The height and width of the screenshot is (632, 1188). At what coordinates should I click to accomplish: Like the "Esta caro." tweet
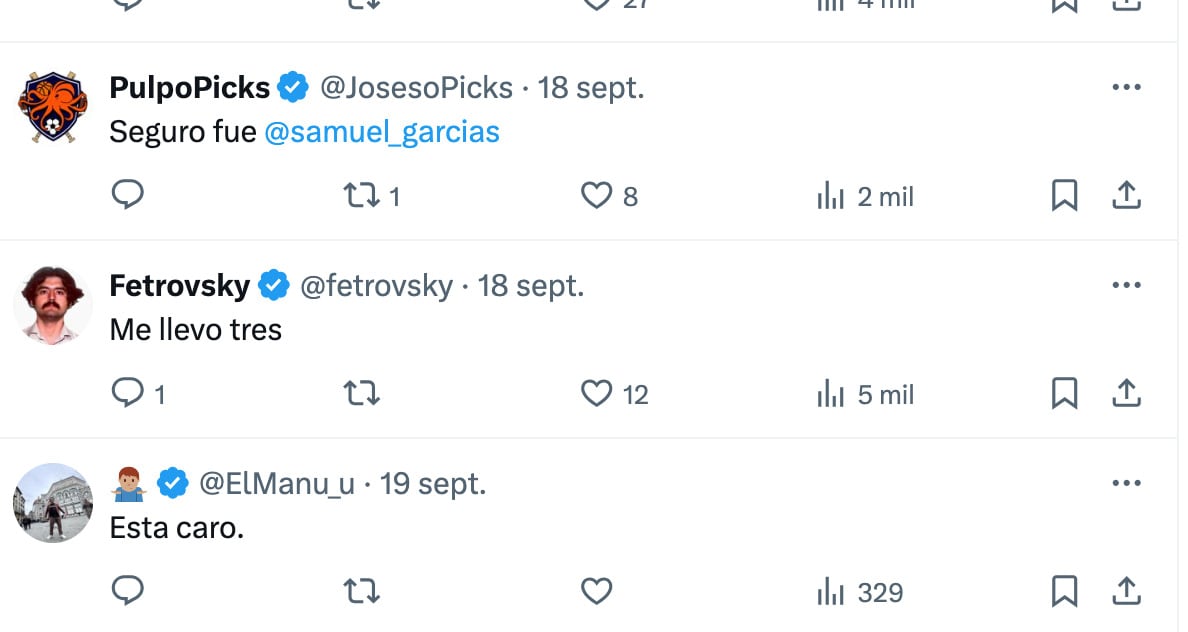tap(596, 592)
